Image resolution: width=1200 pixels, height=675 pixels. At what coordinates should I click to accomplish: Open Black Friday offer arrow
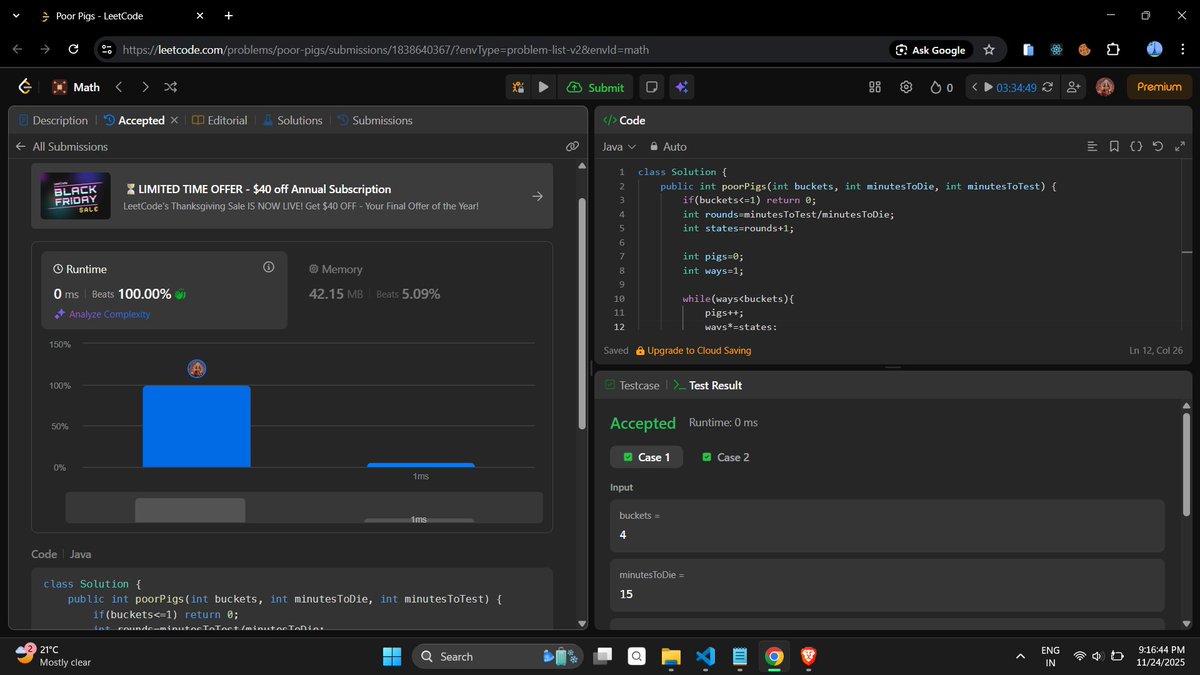pos(537,196)
